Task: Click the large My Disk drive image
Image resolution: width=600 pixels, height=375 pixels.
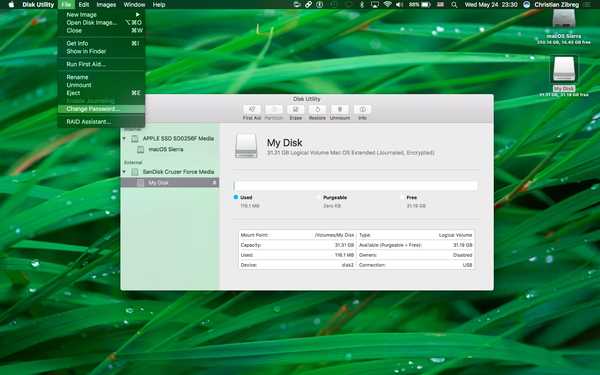Action: (246, 146)
